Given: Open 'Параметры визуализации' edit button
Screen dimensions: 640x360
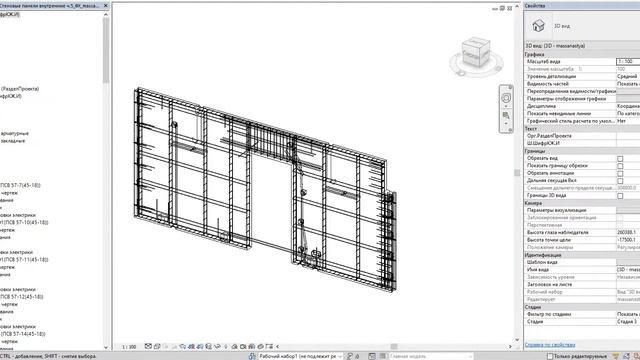Looking at the screenshot, I should 628,210.
